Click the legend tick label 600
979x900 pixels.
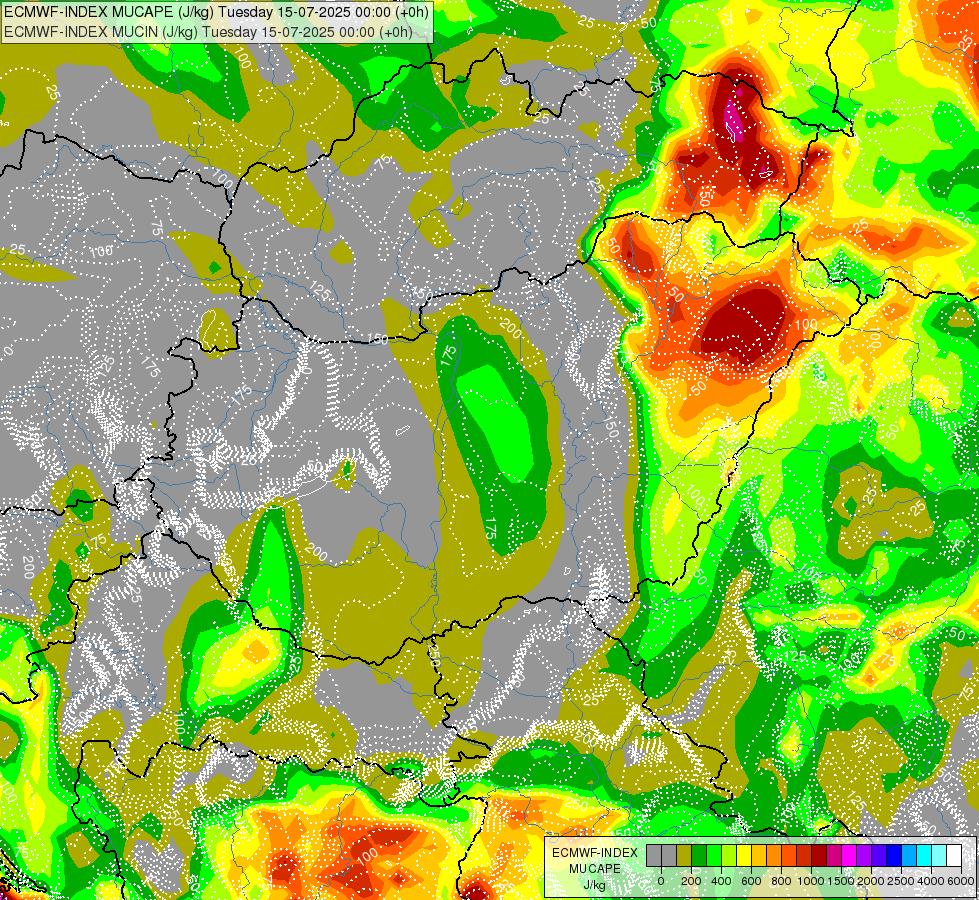point(751,881)
